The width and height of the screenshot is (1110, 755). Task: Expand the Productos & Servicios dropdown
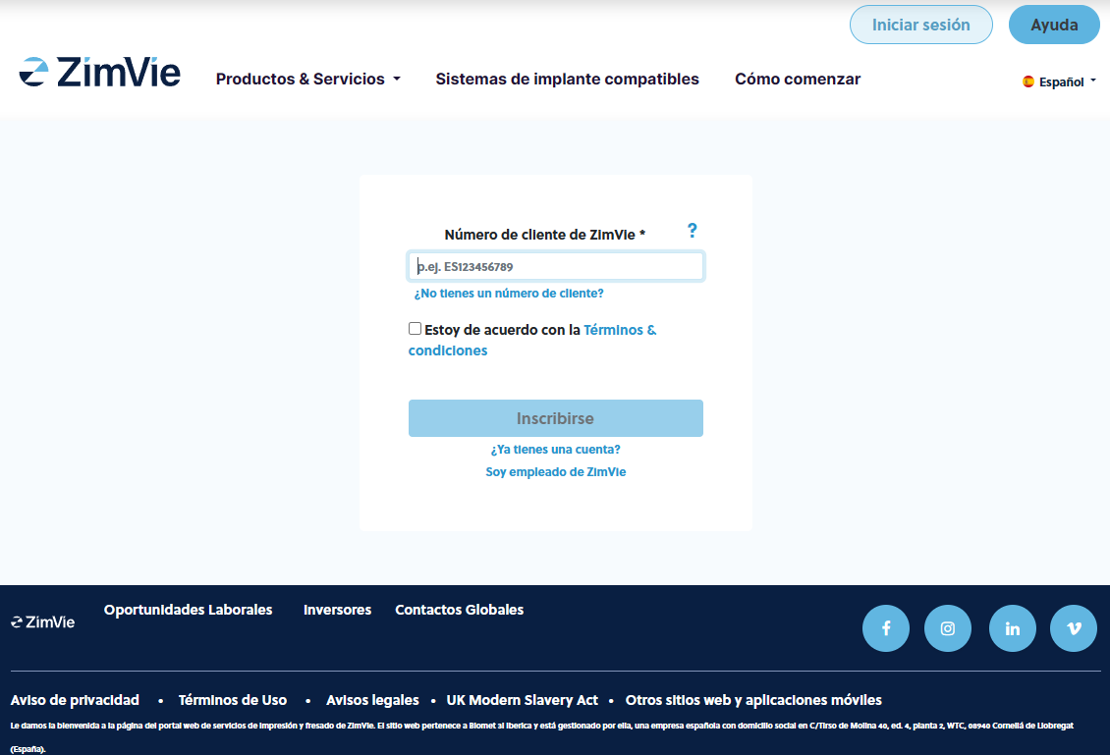pyautogui.click(x=308, y=79)
